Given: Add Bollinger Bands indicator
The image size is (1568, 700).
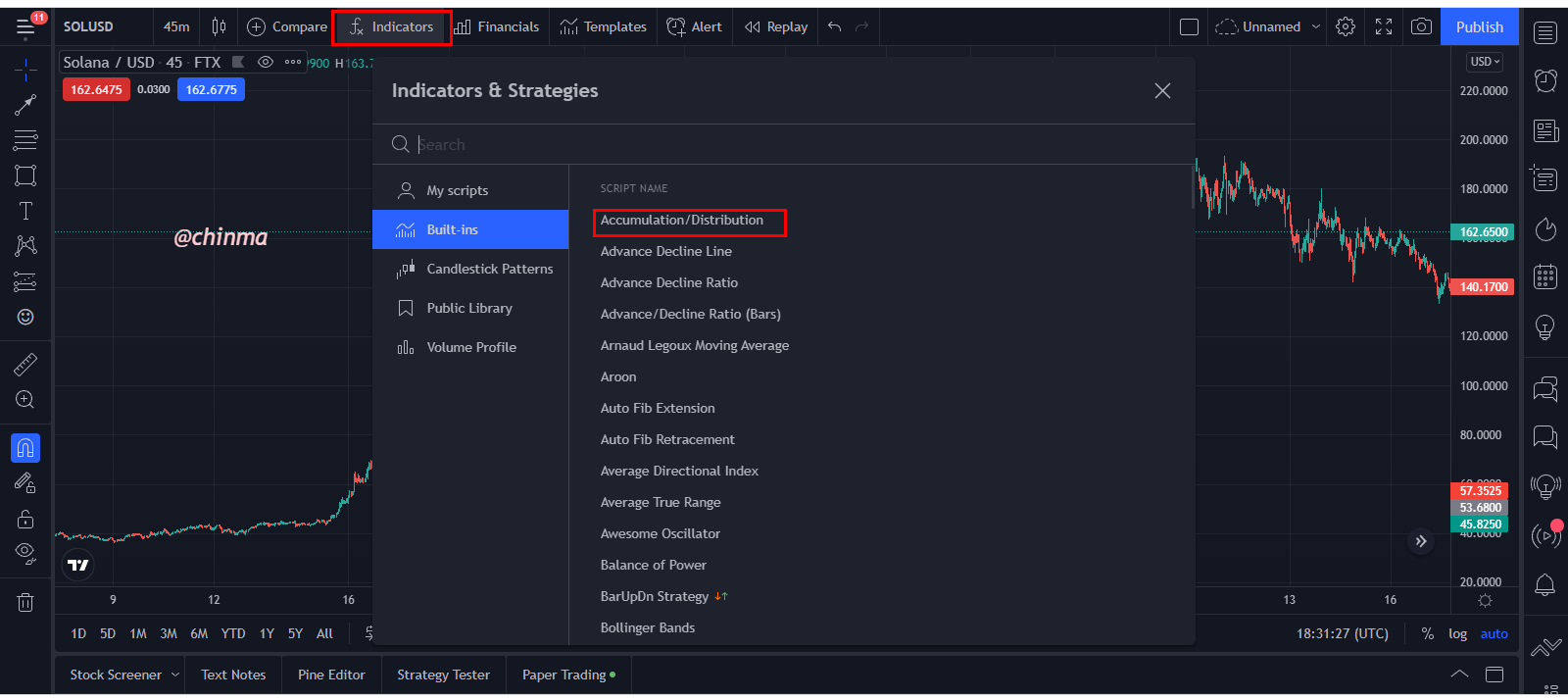Looking at the screenshot, I should pyautogui.click(x=648, y=627).
